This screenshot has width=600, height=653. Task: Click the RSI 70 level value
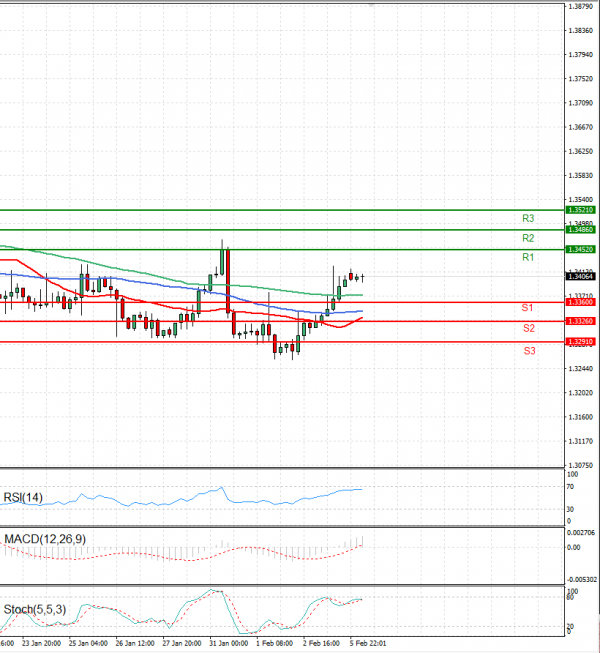(570, 487)
